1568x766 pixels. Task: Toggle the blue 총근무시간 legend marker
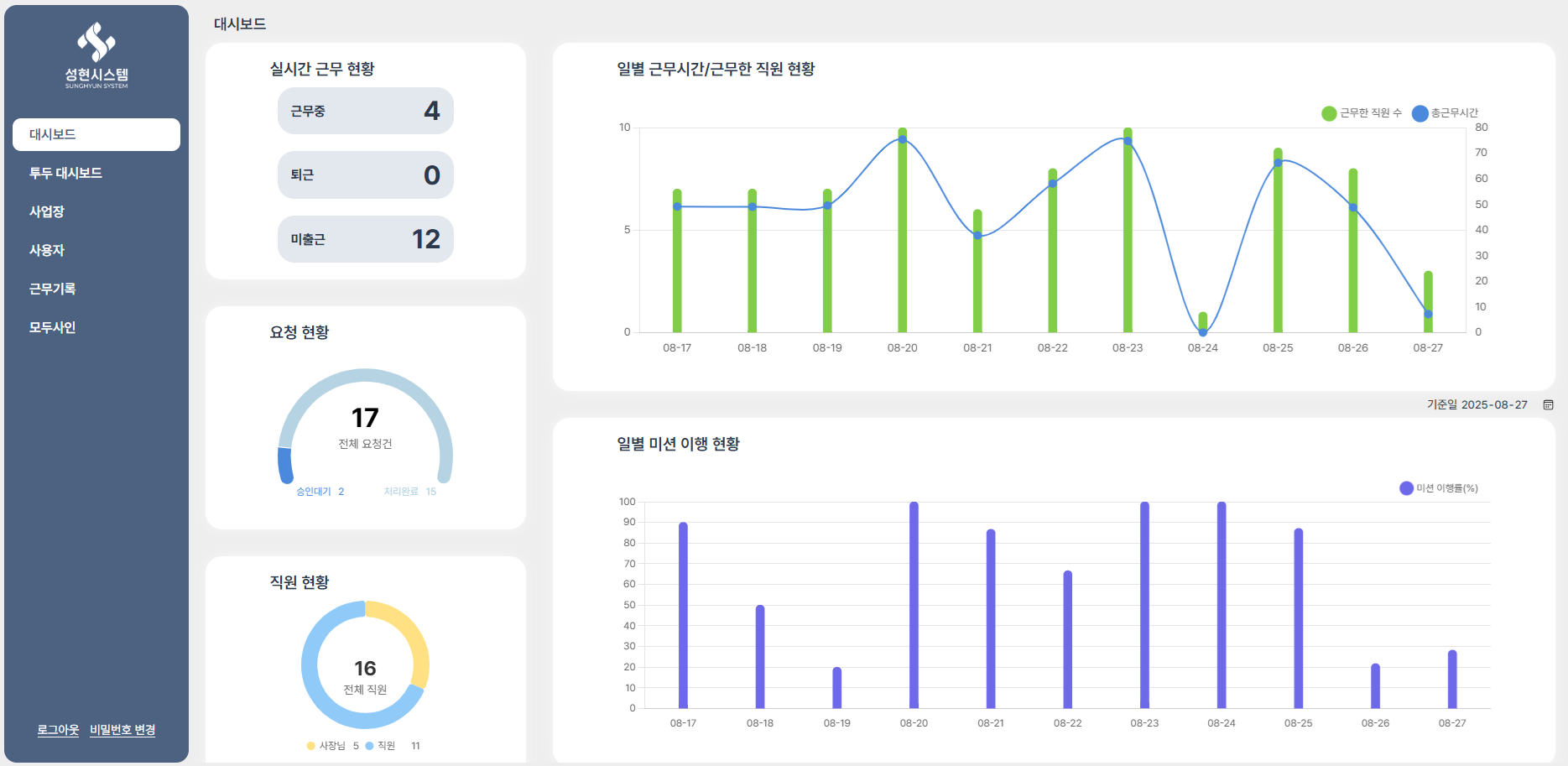click(1420, 113)
